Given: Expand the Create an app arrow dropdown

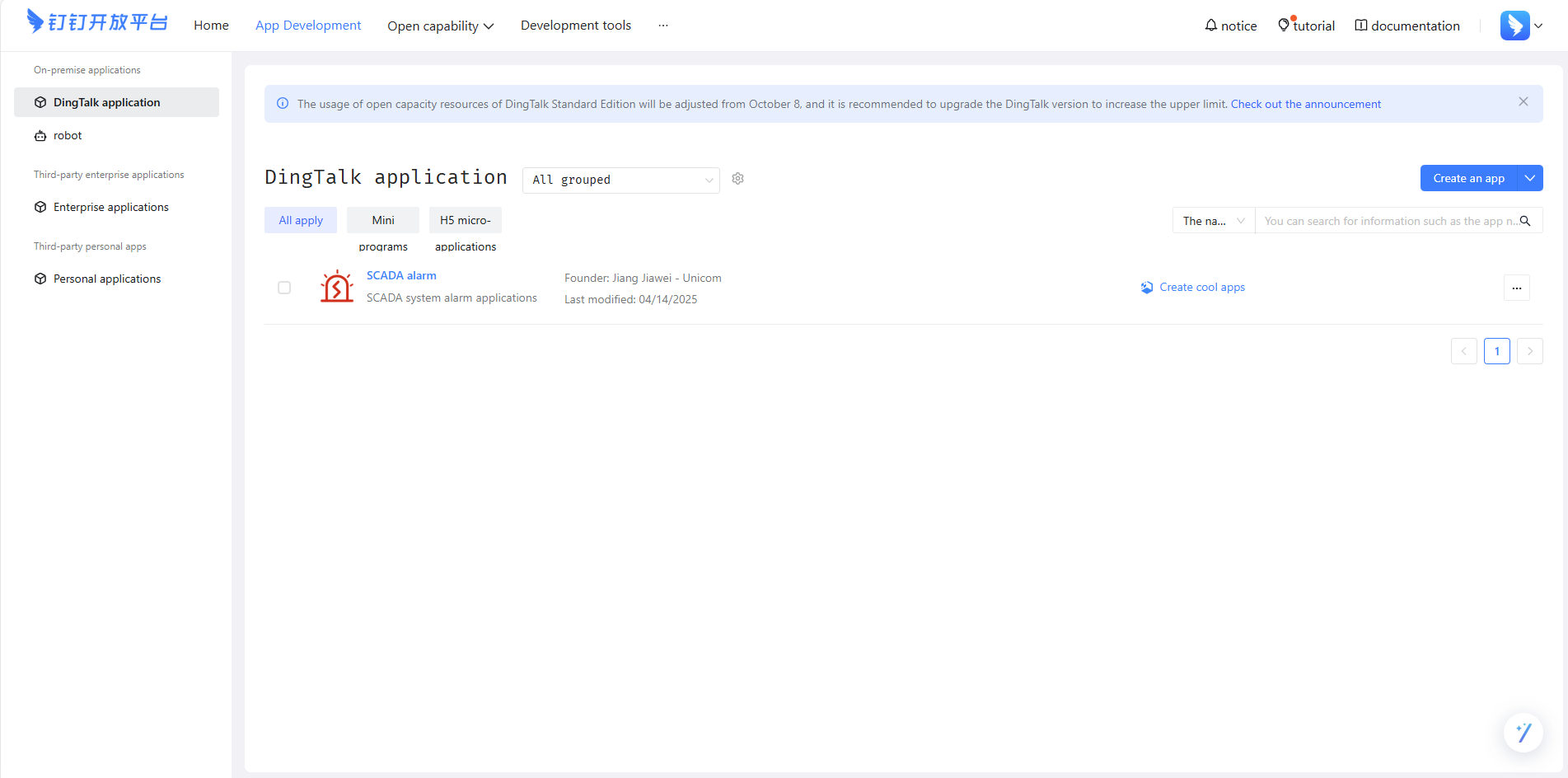Looking at the screenshot, I should [x=1530, y=178].
